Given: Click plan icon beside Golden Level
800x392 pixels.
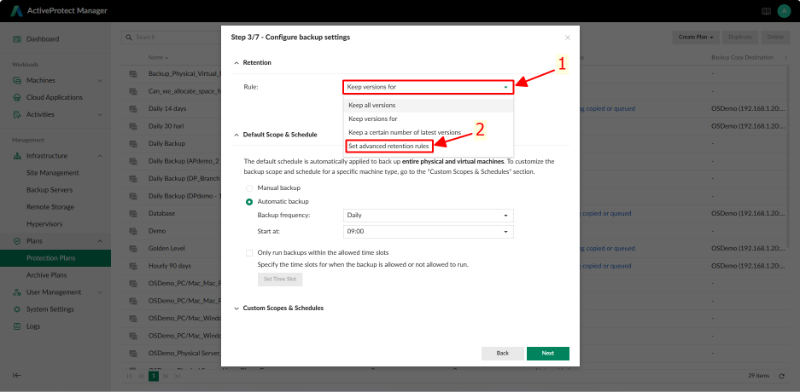Looking at the screenshot, I should click(x=134, y=248).
